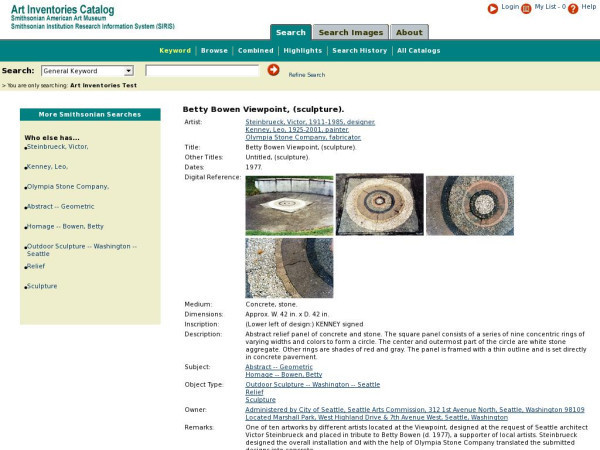Open the About tab
Screen dimensions: 600x450
pos(409,32)
